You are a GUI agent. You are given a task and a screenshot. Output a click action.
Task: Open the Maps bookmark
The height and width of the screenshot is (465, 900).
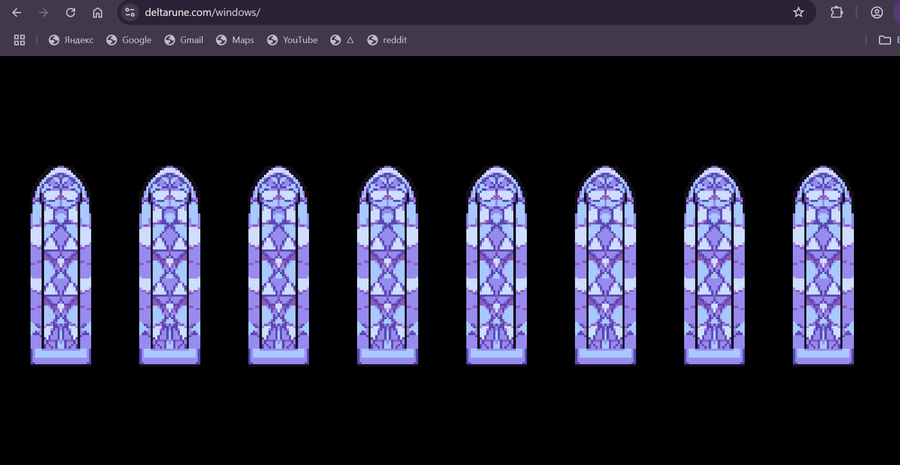[235, 40]
